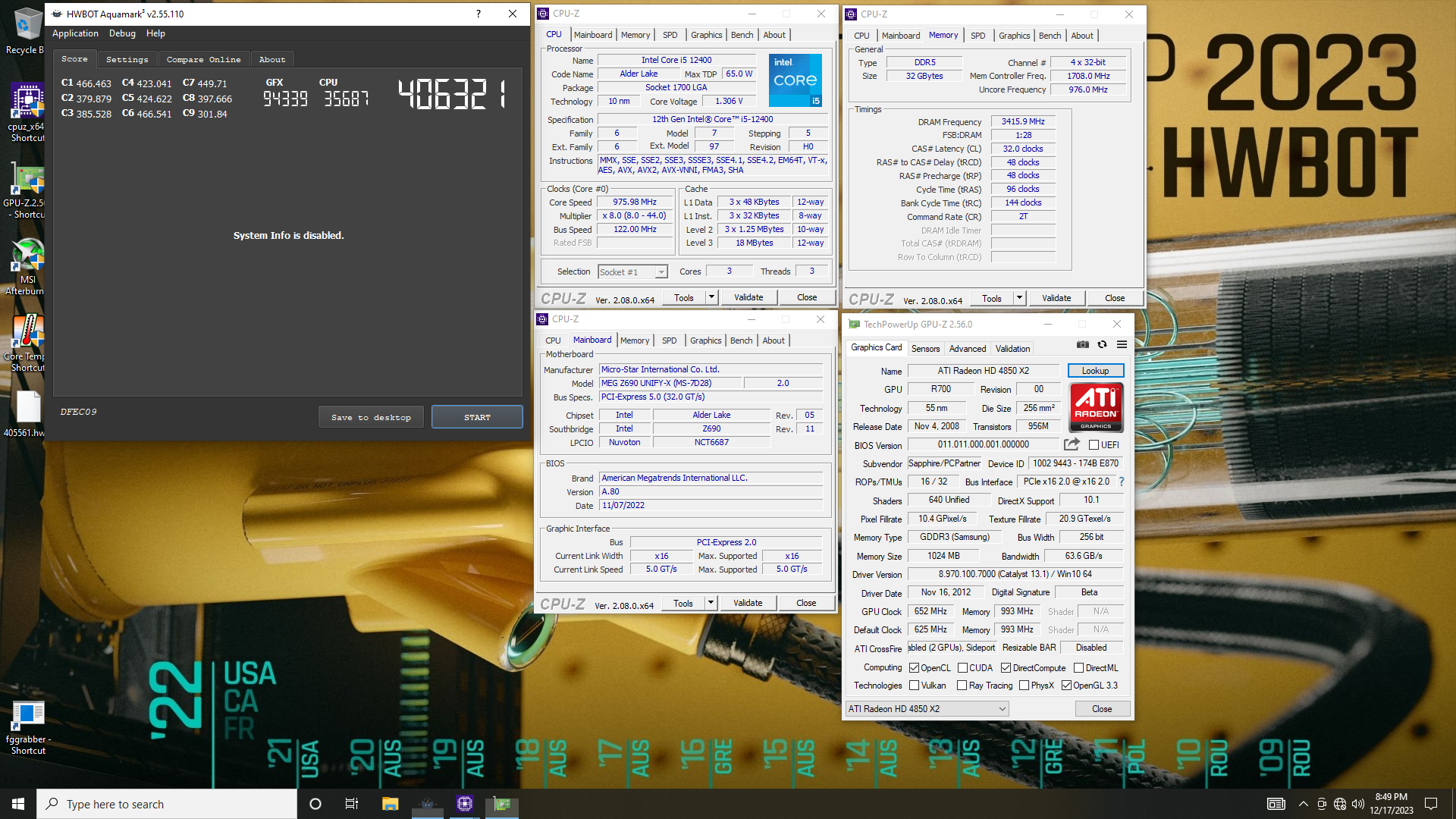
Task: Click the MEG Z690 UNIFY-X model field
Action: tap(670, 383)
